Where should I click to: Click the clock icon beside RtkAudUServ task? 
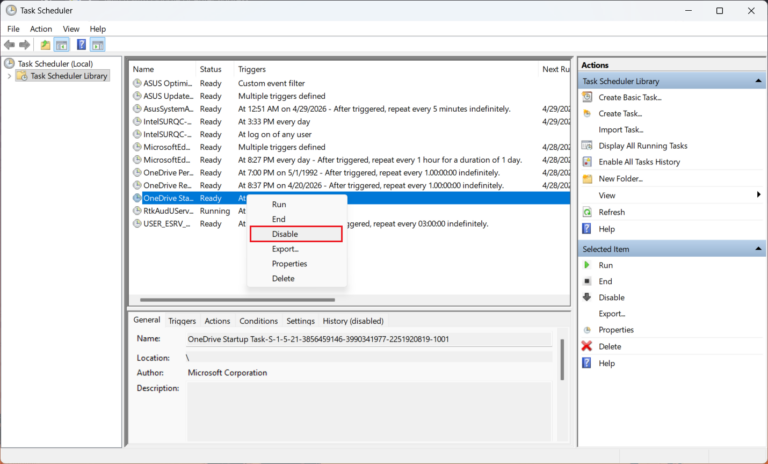tap(137, 211)
